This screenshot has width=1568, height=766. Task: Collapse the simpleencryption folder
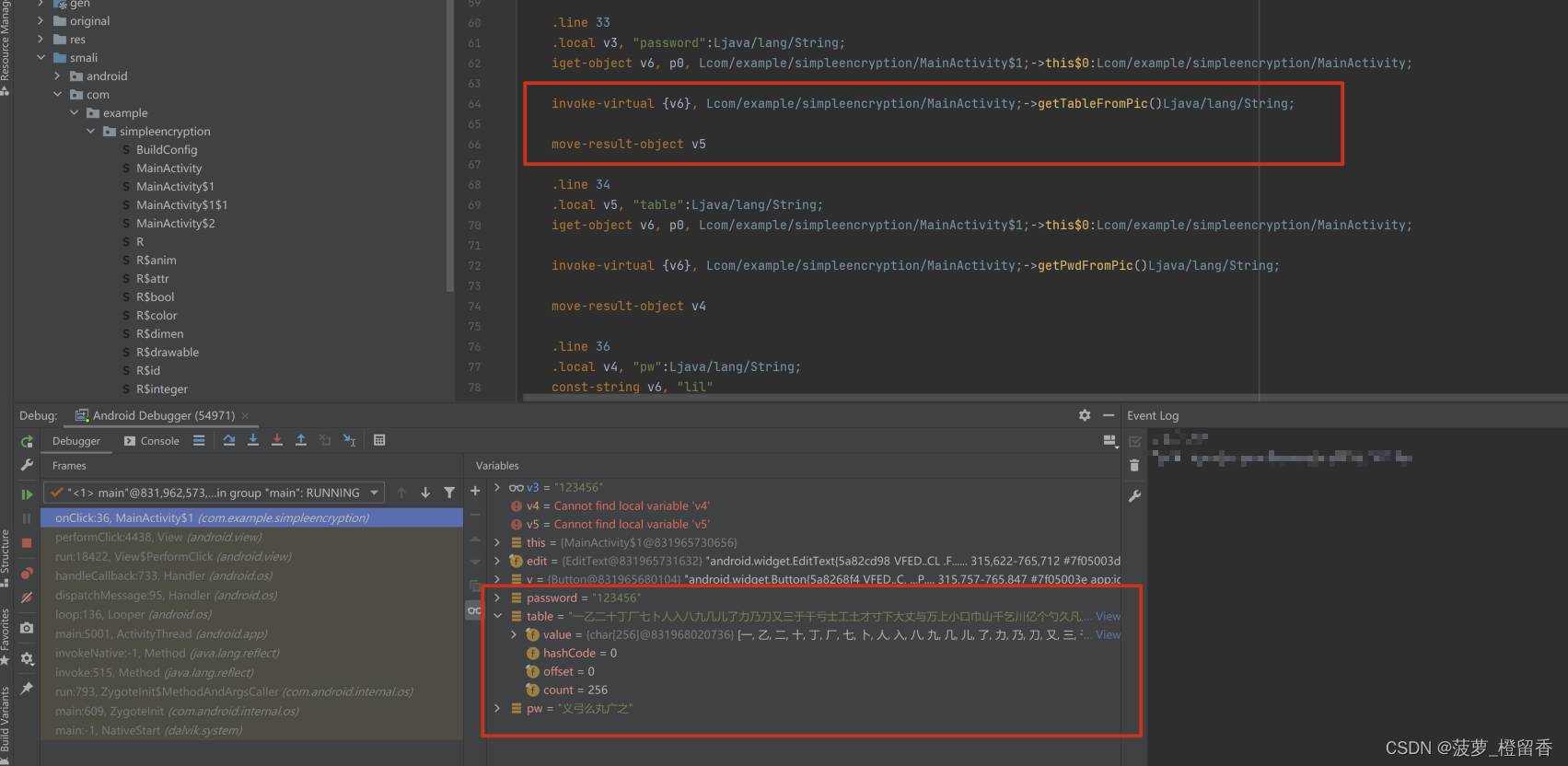[x=90, y=131]
